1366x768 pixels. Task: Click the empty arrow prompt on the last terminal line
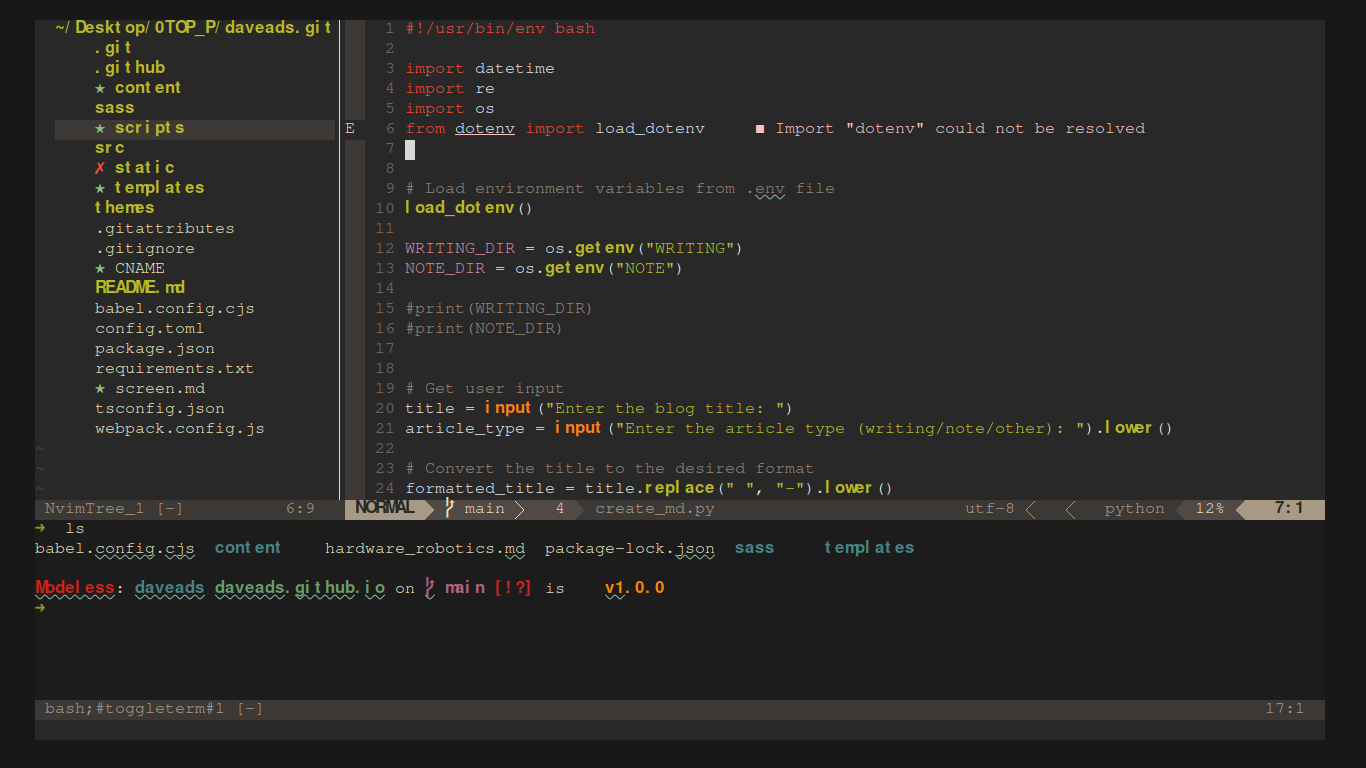[40, 608]
